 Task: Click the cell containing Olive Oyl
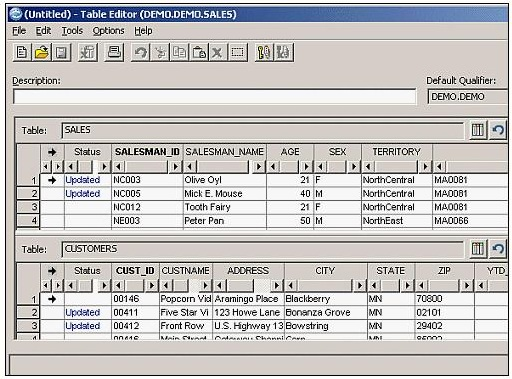point(225,180)
